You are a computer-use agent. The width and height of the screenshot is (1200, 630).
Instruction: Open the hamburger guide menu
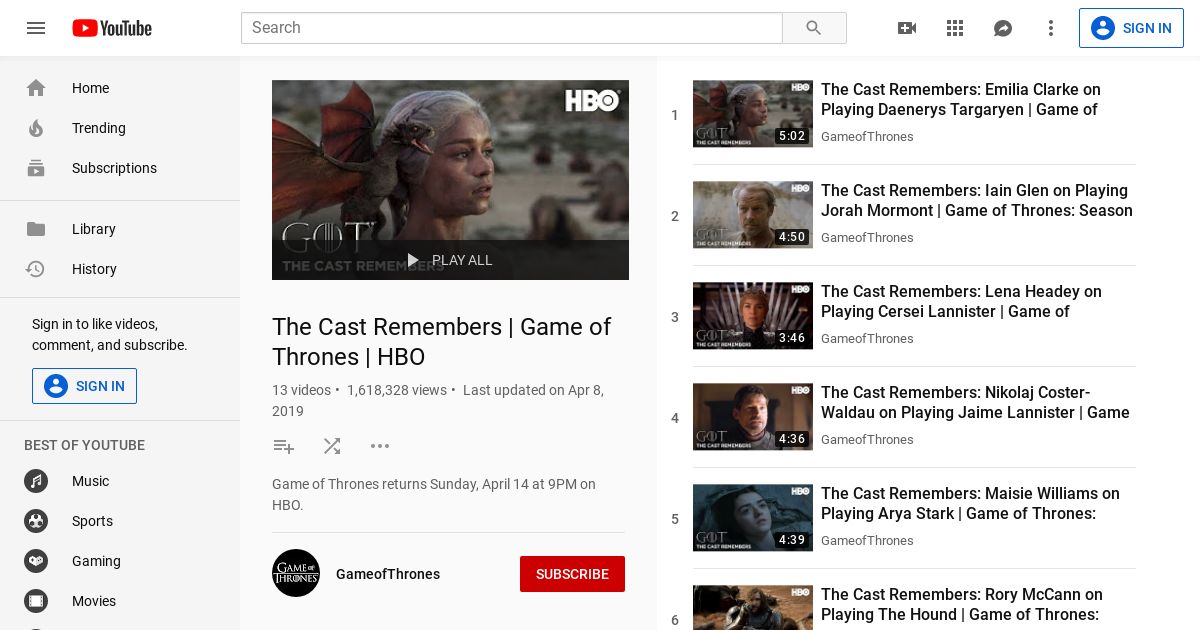36,28
